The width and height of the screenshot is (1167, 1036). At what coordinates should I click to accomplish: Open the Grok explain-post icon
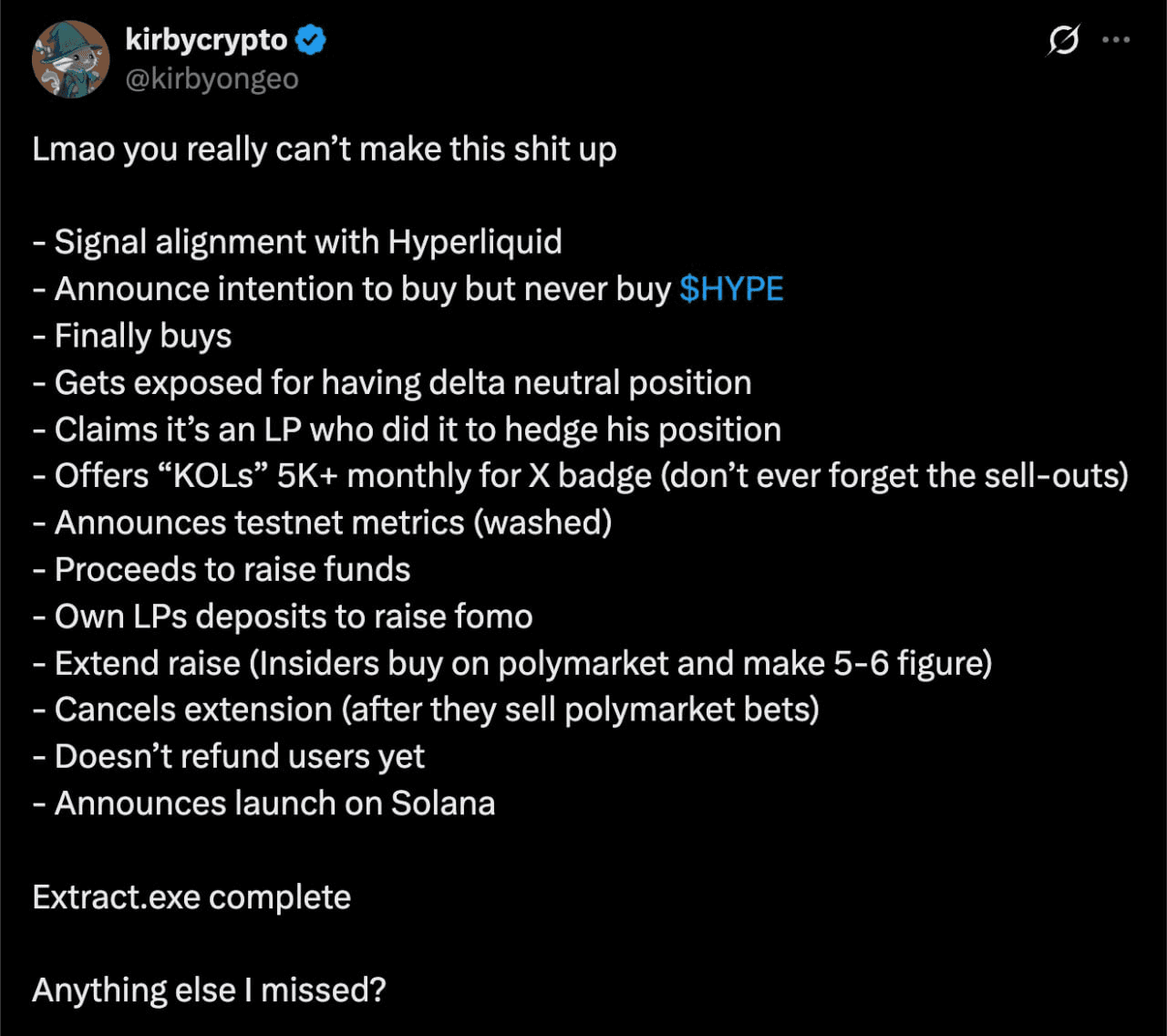point(1063,41)
